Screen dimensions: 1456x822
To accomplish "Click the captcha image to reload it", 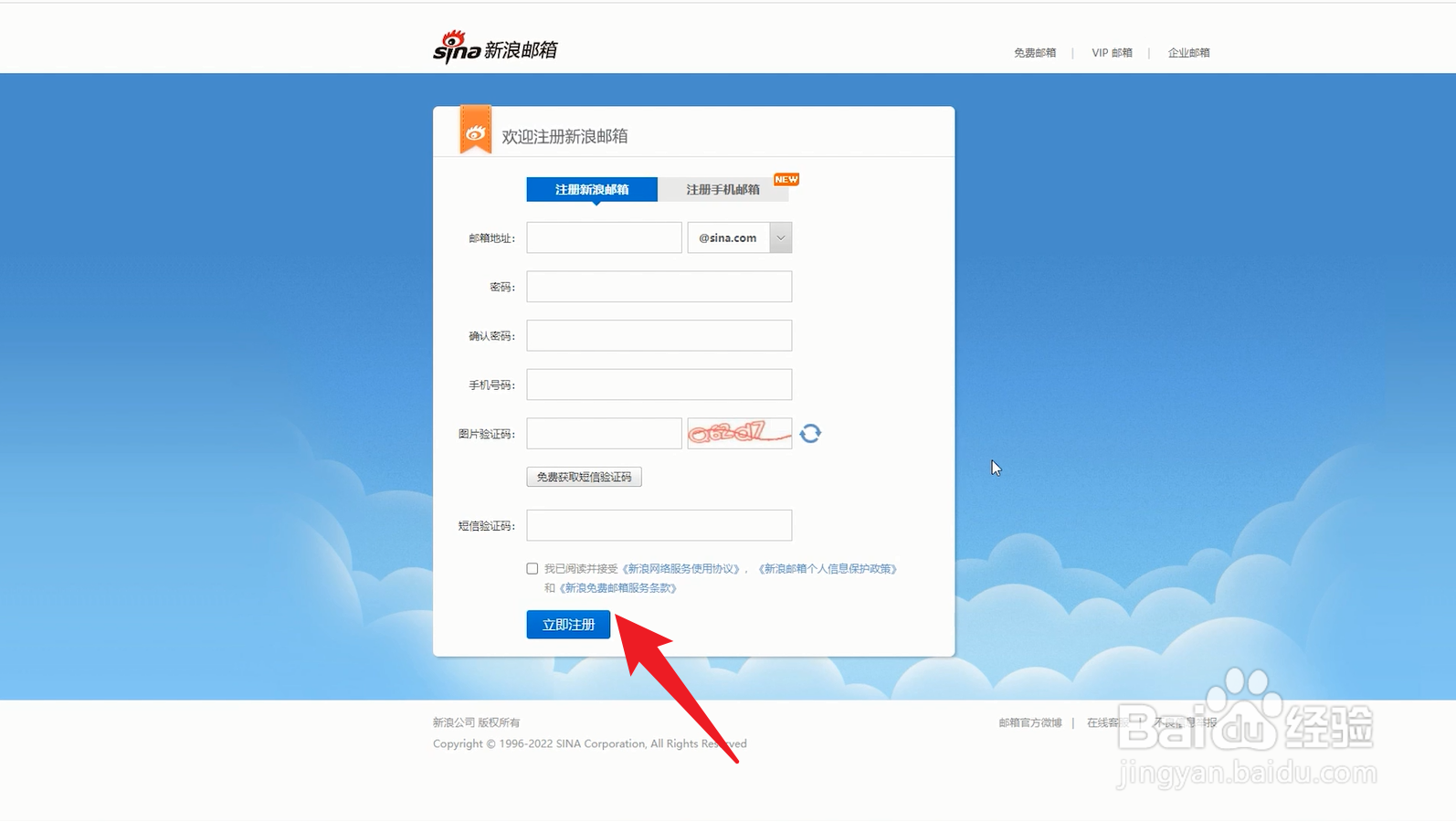I will tap(740, 433).
